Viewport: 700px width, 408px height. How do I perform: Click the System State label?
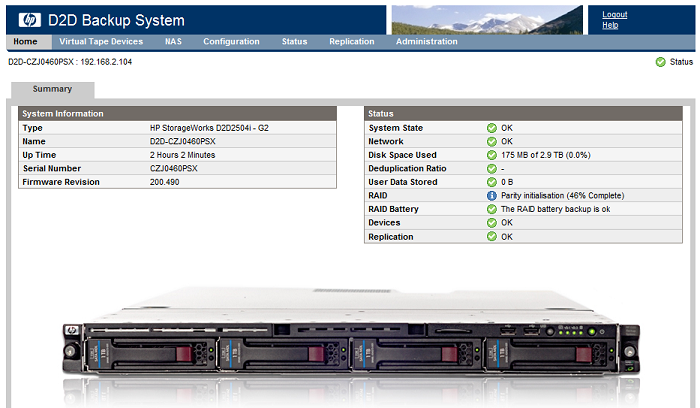click(396, 128)
